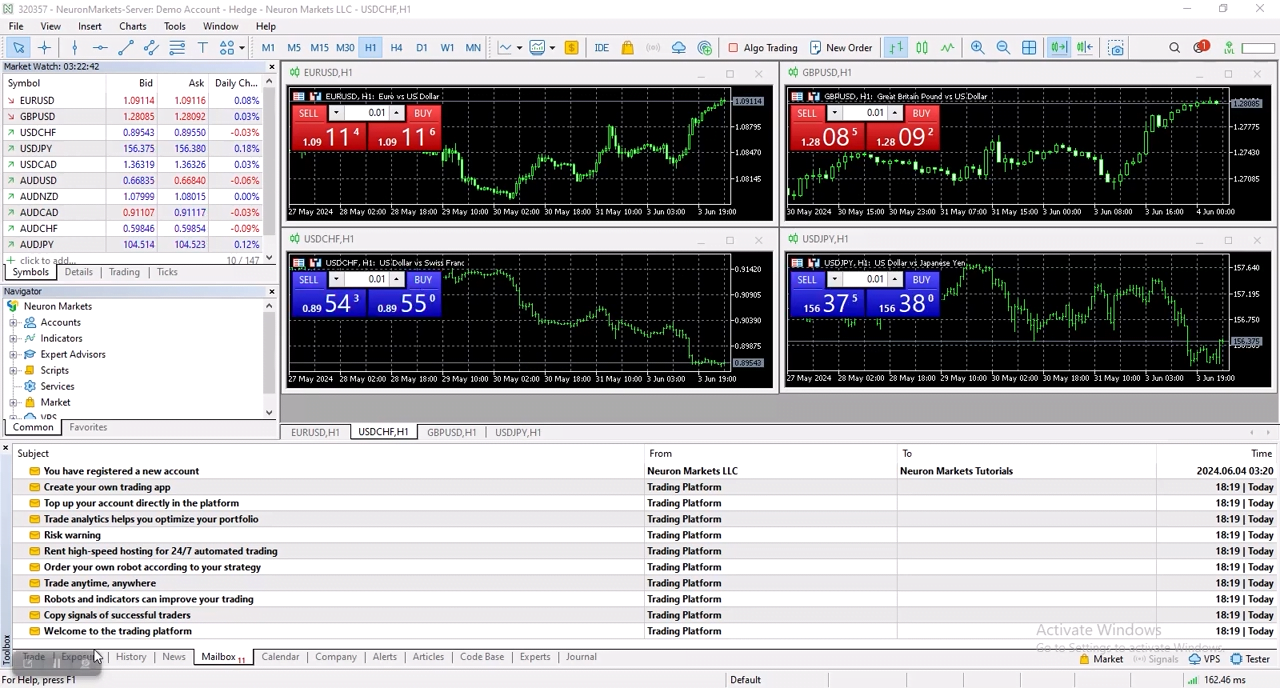Select the vertical line drawing tool
This screenshot has height=688, width=1280.
pyautogui.click(x=75, y=47)
